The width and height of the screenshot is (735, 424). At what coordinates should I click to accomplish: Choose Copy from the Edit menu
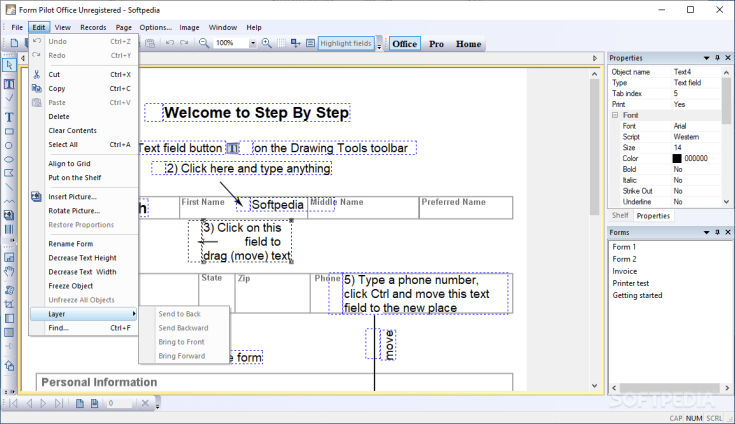click(84, 89)
